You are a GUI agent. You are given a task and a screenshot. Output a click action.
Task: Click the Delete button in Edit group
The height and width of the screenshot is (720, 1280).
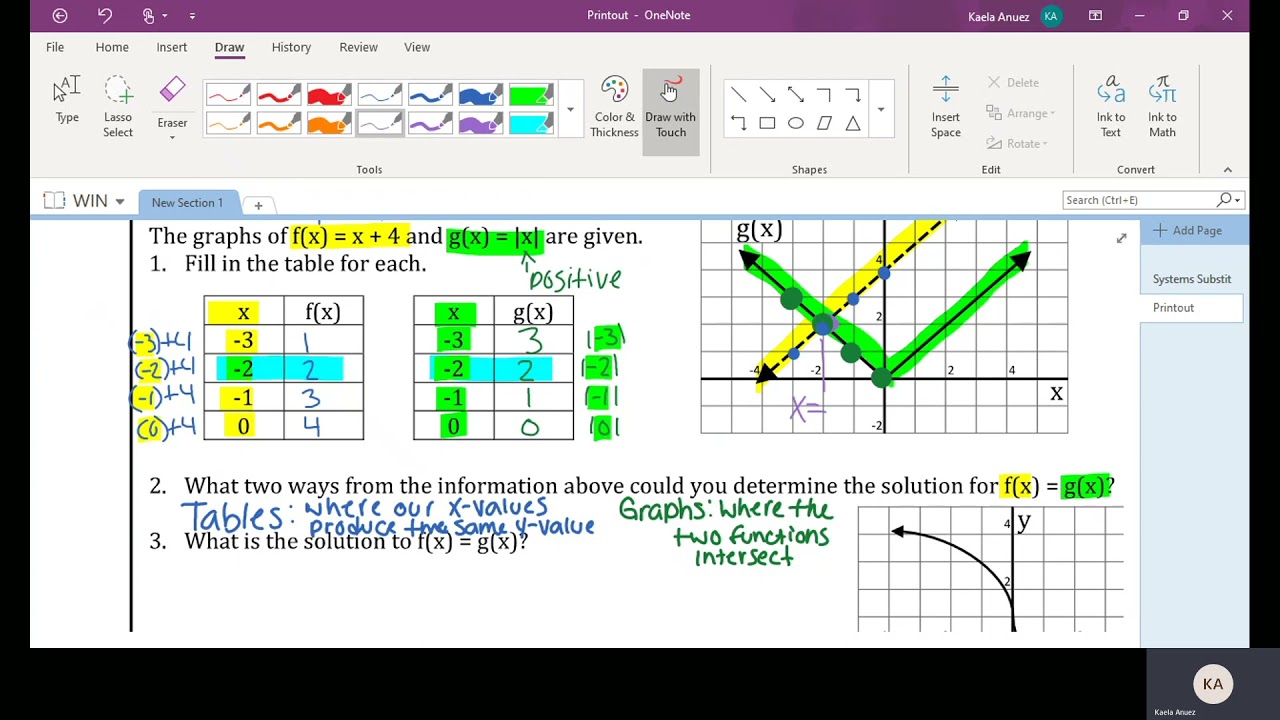click(1013, 83)
